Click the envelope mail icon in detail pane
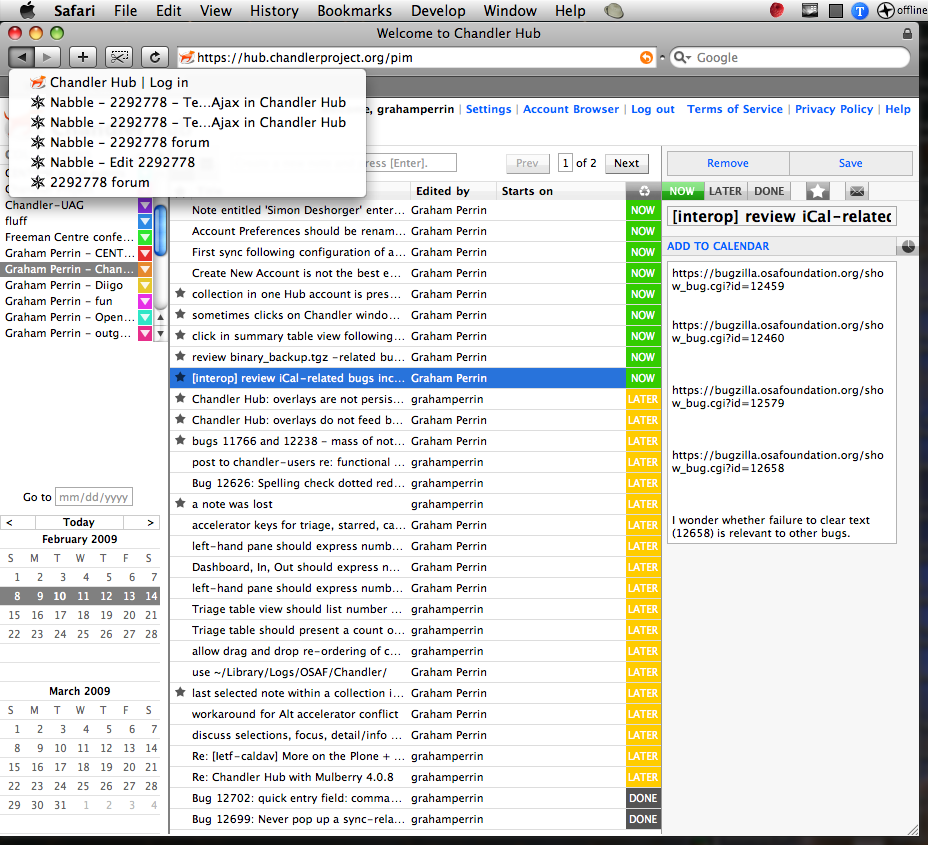 [x=856, y=191]
